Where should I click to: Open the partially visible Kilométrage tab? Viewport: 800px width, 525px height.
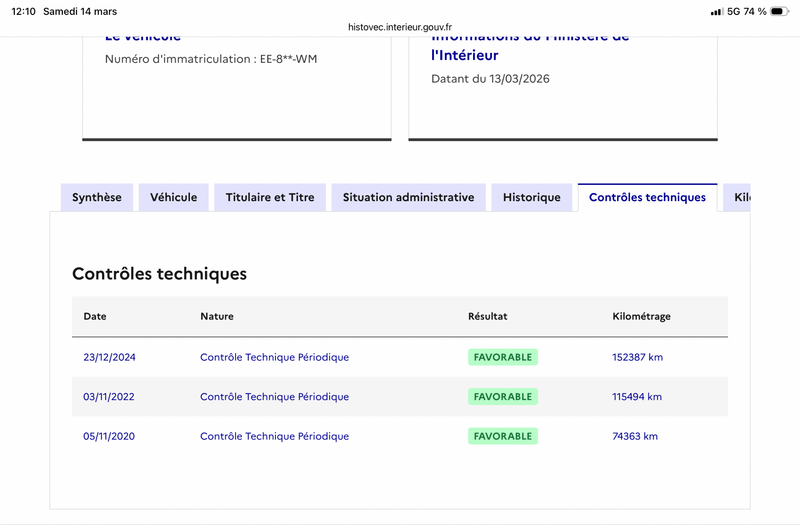740,197
